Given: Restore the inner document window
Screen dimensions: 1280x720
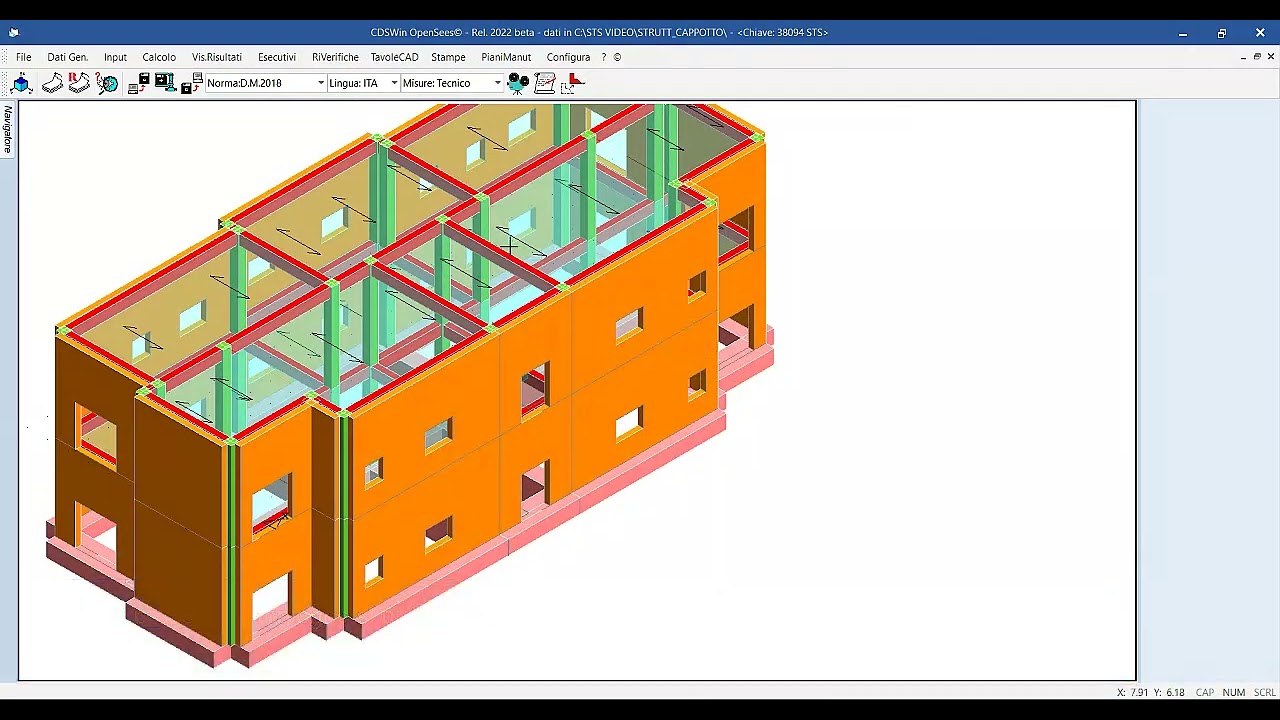Looking at the screenshot, I should point(1257,57).
